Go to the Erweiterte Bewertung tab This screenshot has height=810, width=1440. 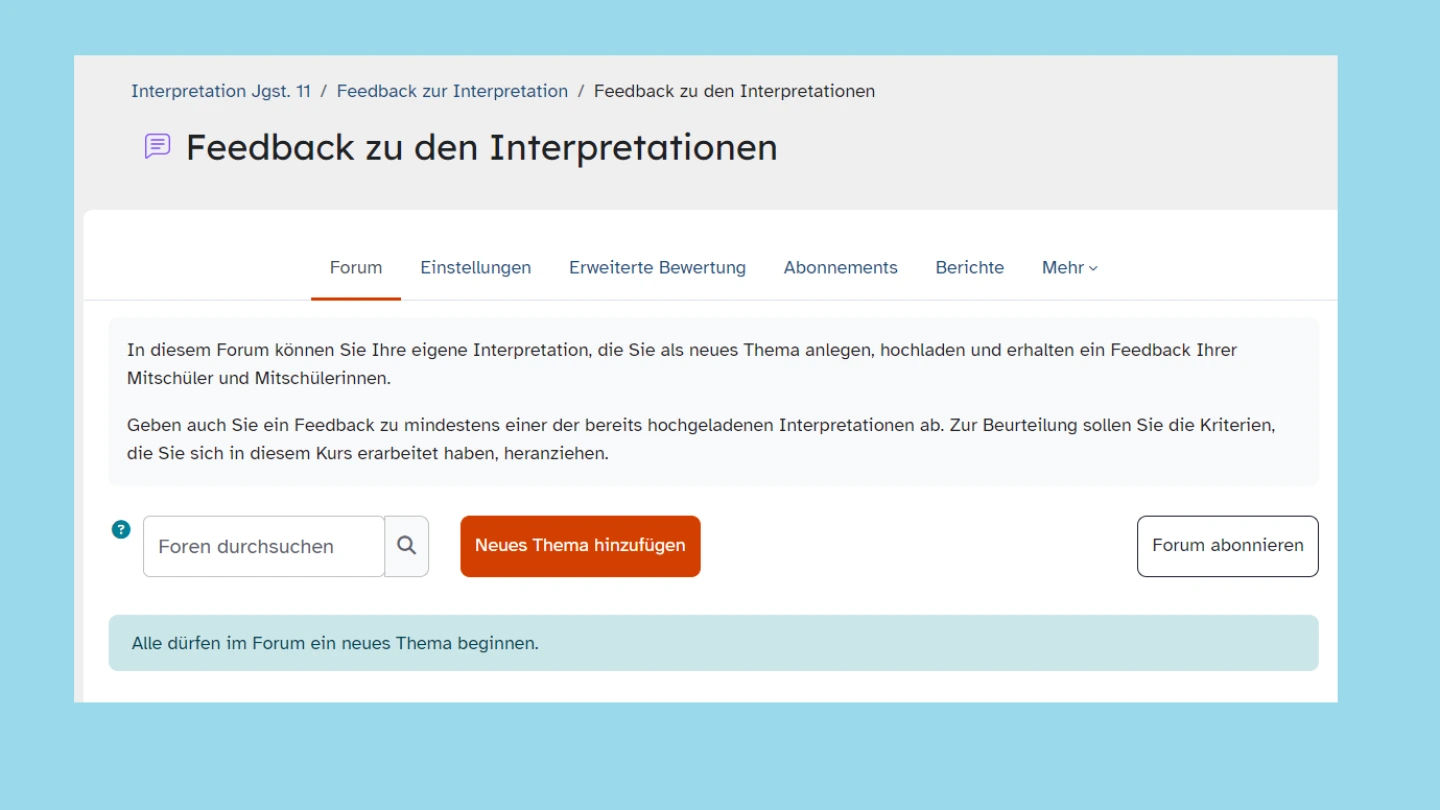tap(657, 268)
